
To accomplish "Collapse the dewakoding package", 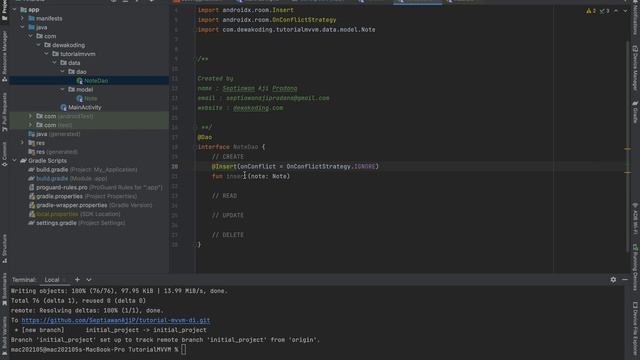I will [39, 45].
